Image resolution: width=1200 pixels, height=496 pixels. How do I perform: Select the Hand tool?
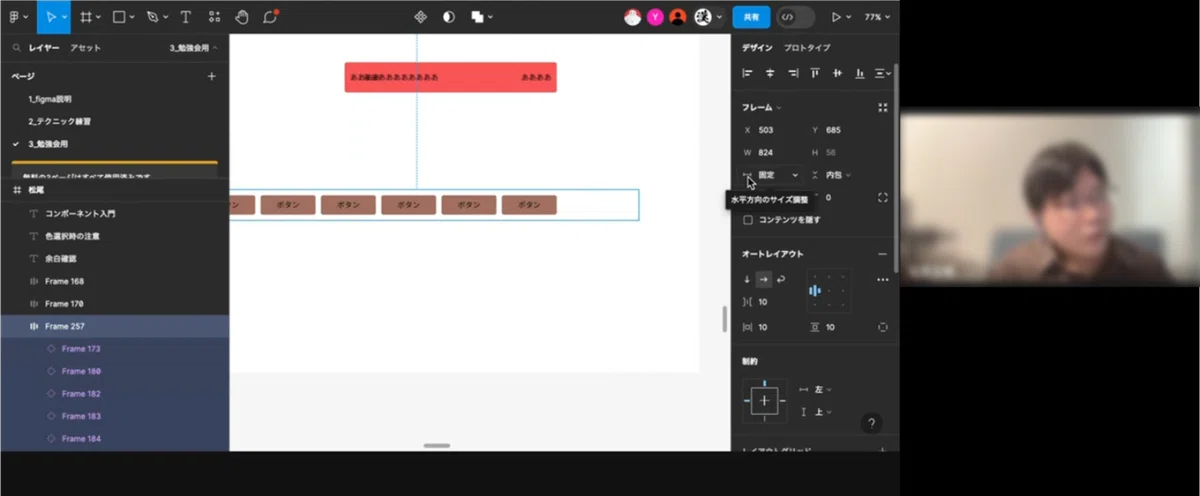(x=241, y=17)
